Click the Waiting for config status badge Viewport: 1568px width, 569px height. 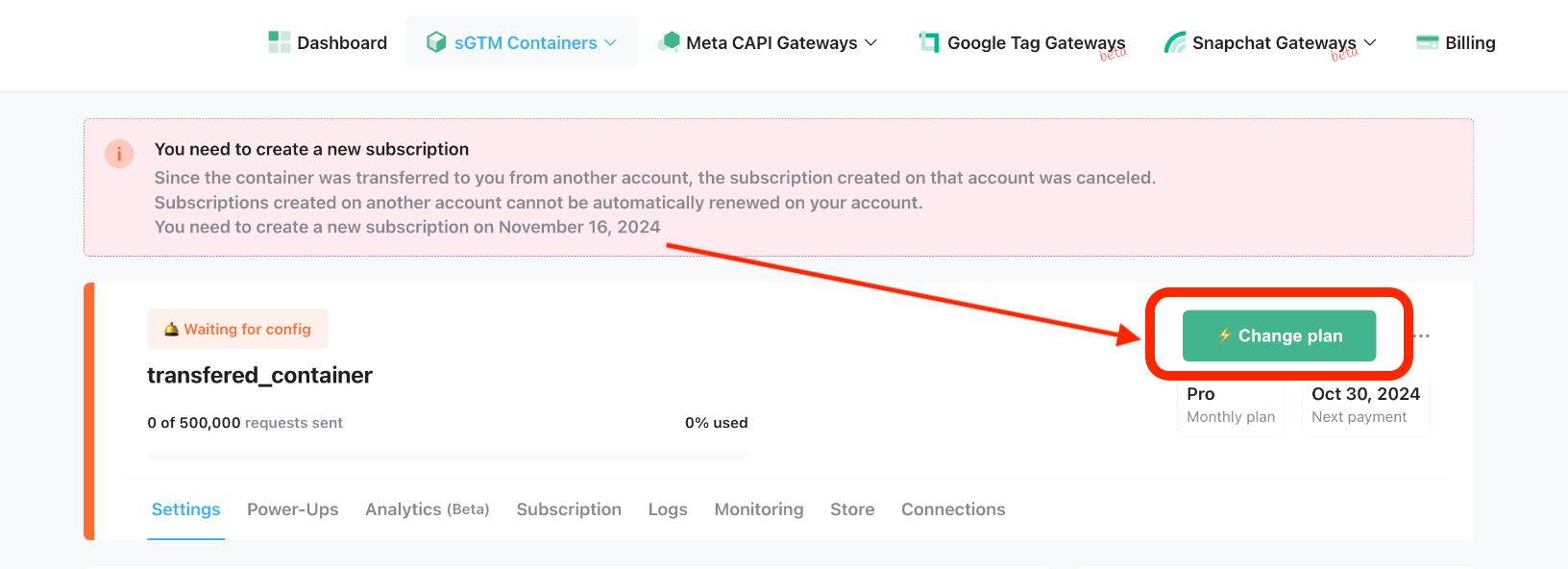pos(237,329)
